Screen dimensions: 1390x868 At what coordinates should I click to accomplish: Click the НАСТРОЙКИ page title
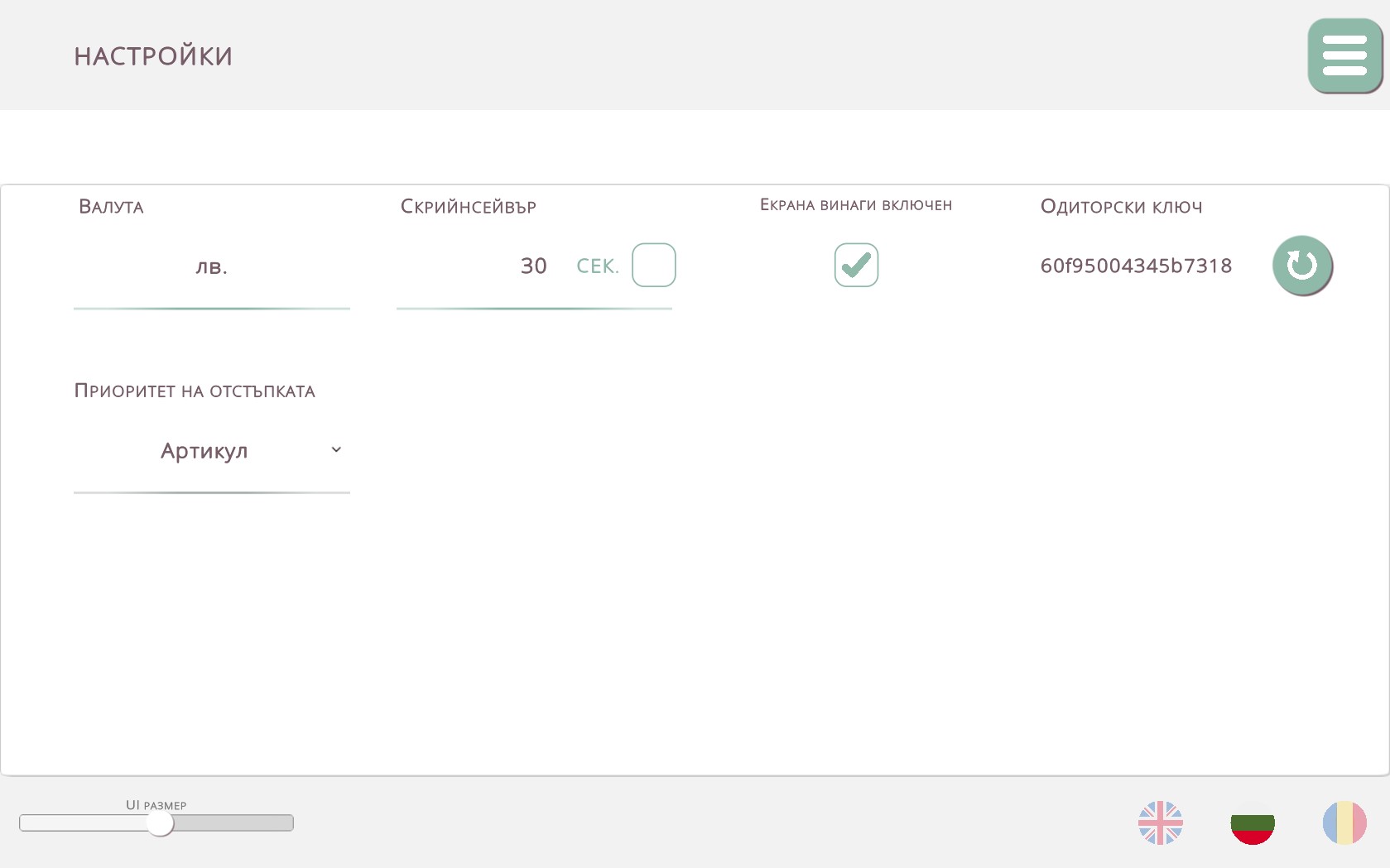(153, 56)
